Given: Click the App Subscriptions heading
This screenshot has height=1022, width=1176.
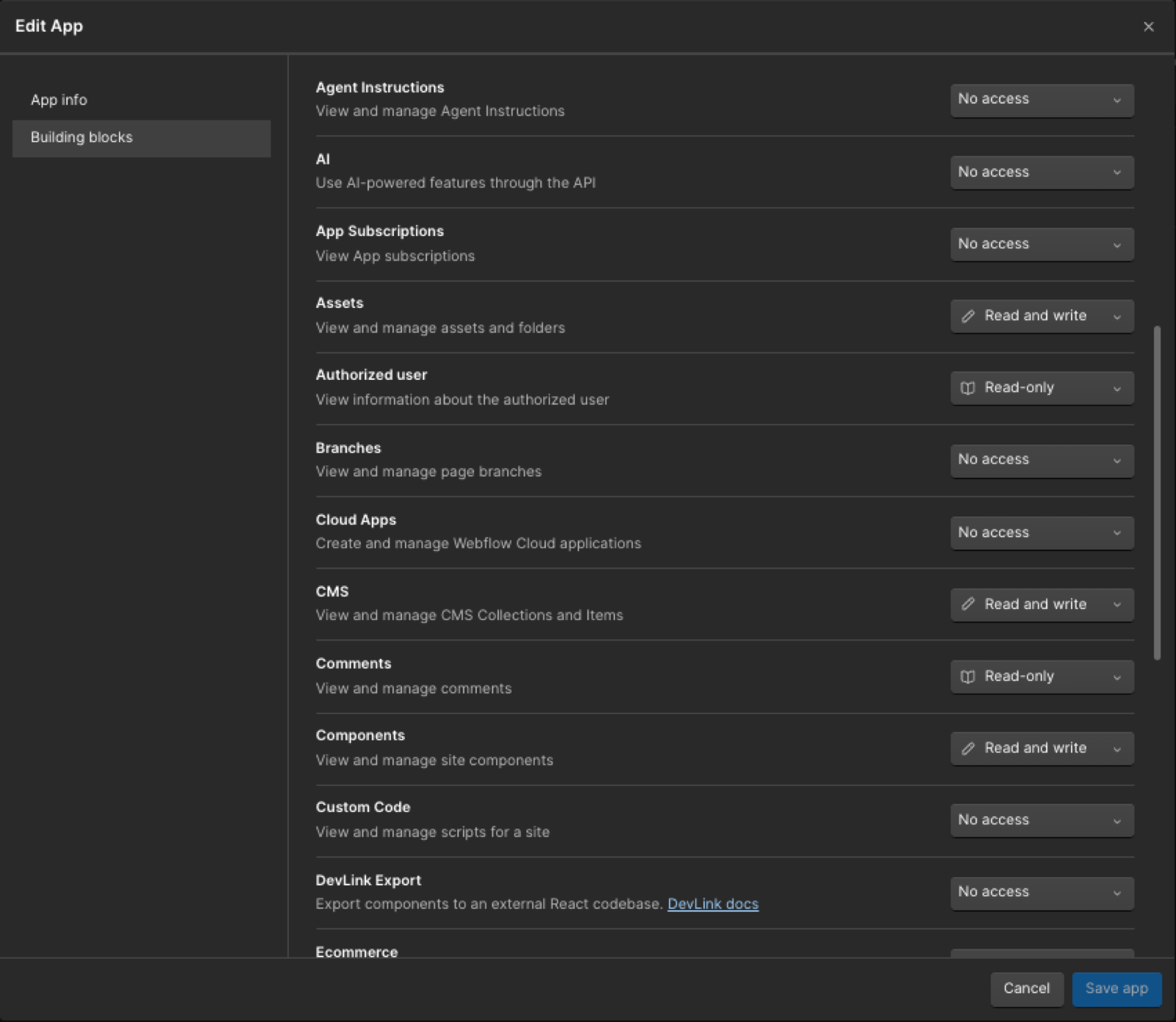Looking at the screenshot, I should (x=379, y=231).
